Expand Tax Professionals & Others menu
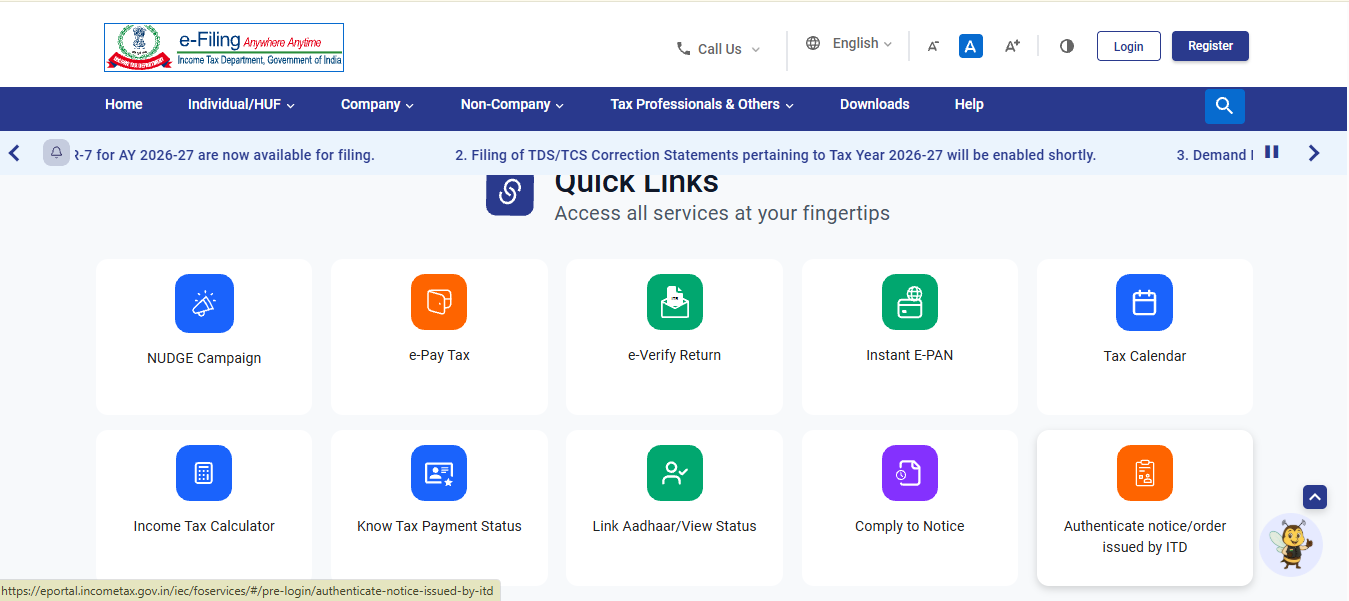The image size is (1349, 601). [x=702, y=104]
